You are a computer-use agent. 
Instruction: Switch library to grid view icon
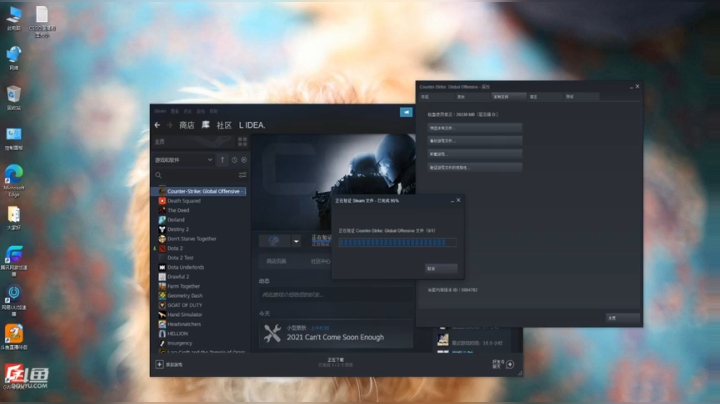pyautogui.click(x=242, y=141)
